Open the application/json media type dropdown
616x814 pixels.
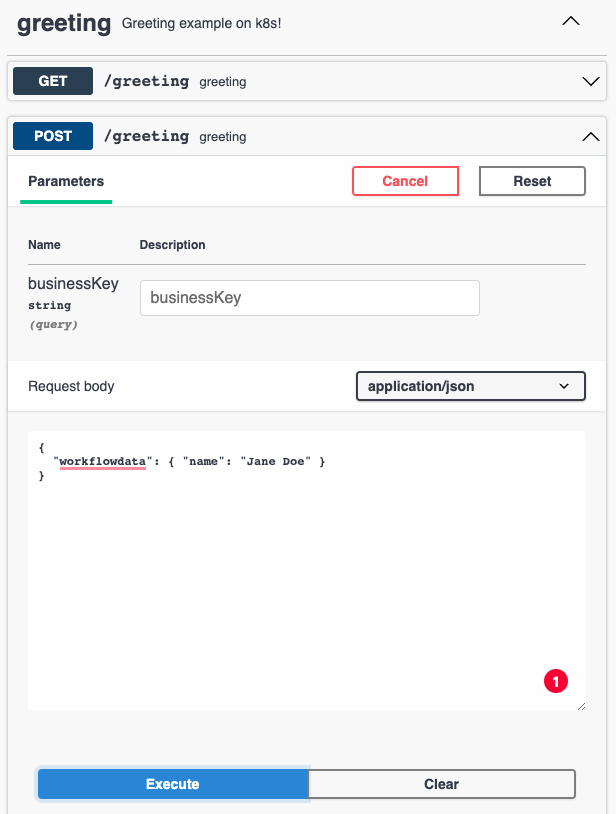(x=470, y=386)
